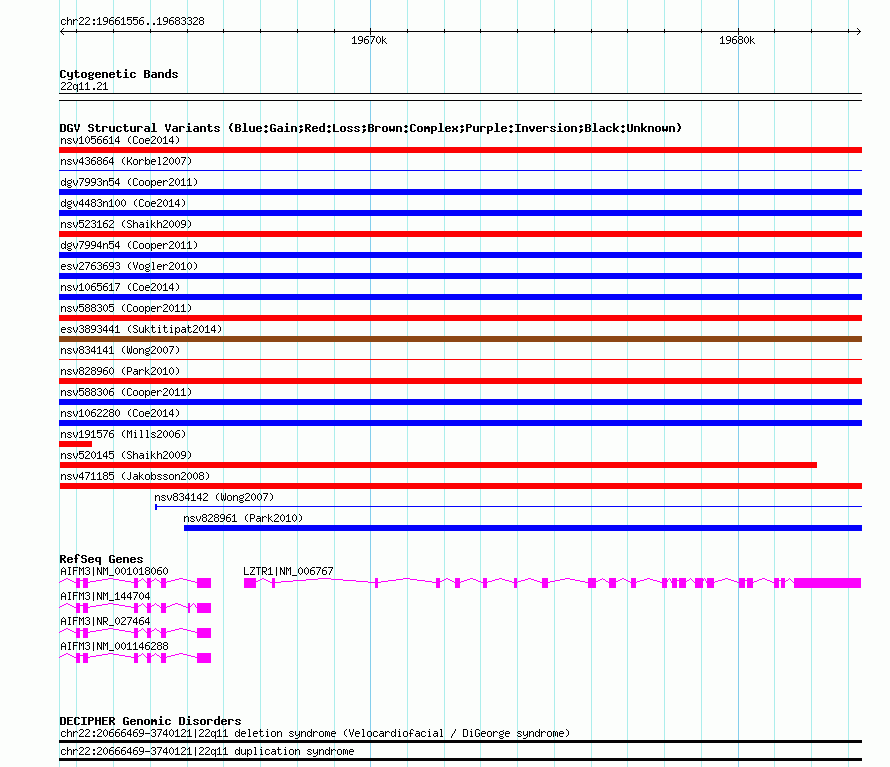The image size is (890, 767).
Task: Click the 22q11.21 band label
Action: click(x=84, y=86)
